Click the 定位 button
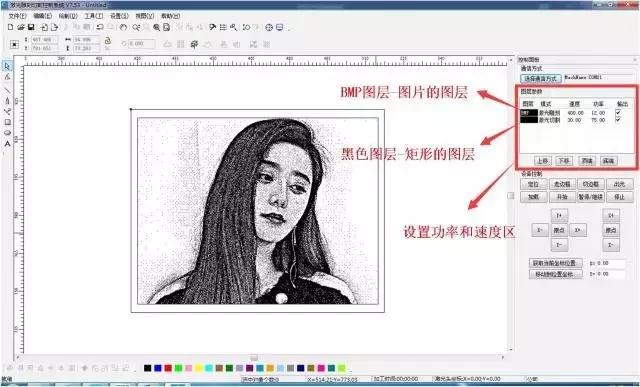This screenshot has height=387, width=640. pyautogui.click(x=533, y=184)
